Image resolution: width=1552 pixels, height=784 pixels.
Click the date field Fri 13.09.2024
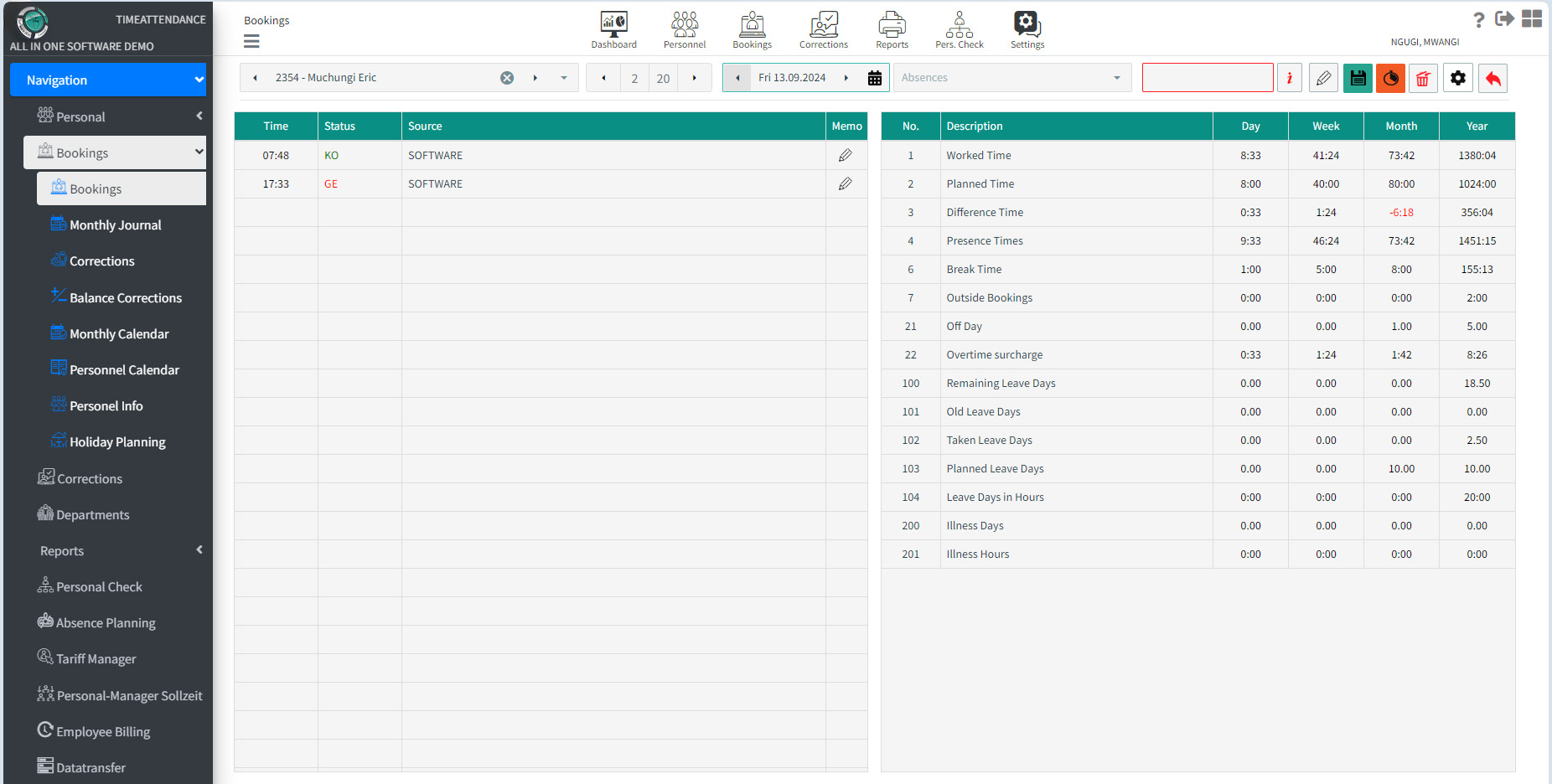tap(792, 78)
